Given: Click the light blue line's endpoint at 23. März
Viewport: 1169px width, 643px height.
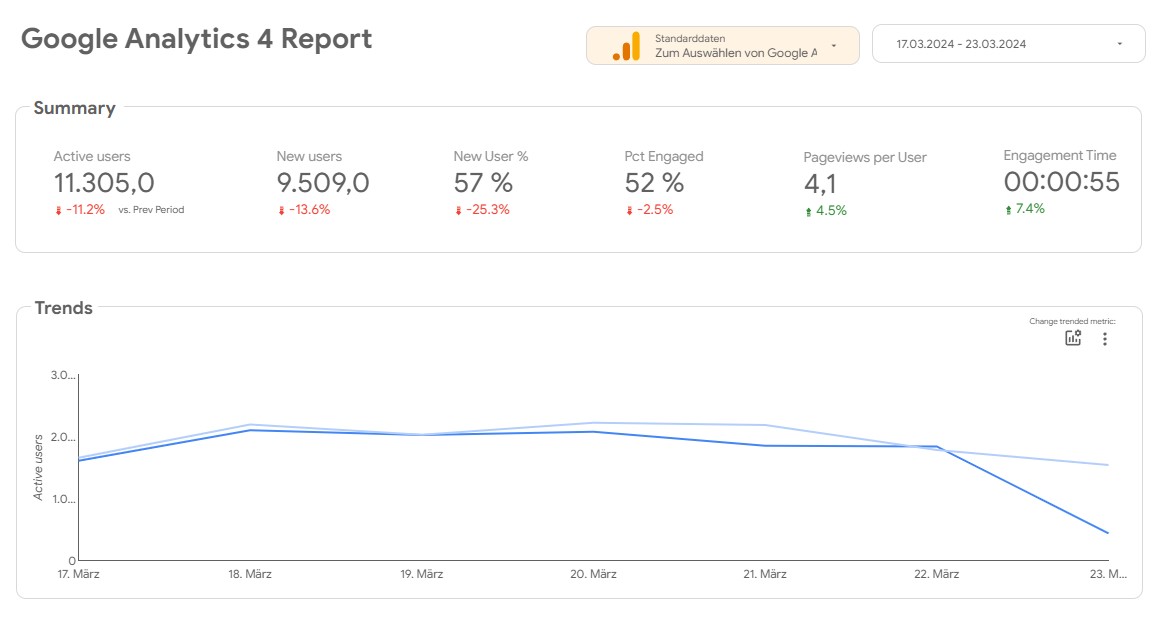Looking at the screenshot, I should pos(1108,465).
